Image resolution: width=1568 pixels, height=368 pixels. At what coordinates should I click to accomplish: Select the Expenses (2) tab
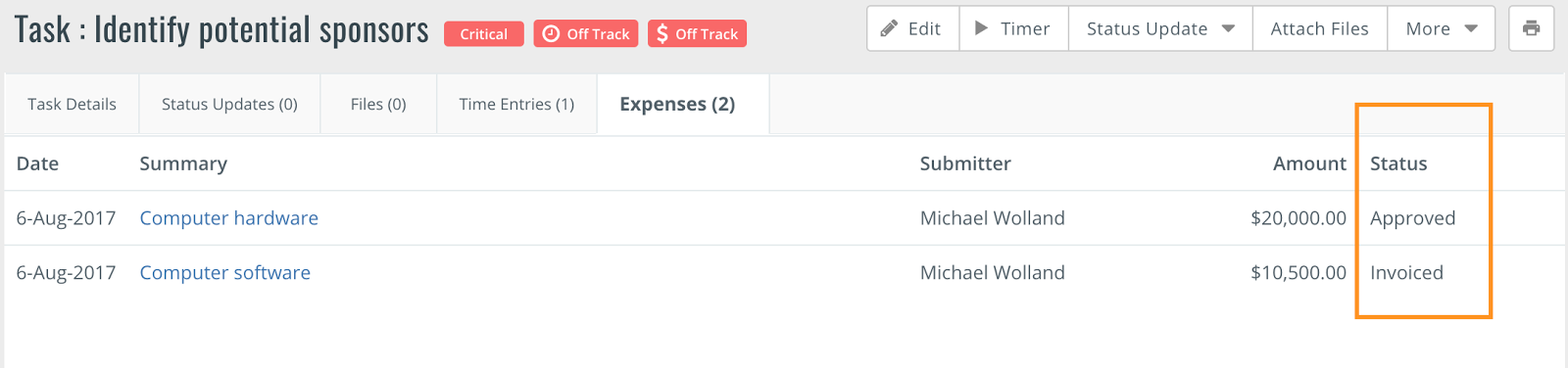pyautogui.click(x=677, y=104)
